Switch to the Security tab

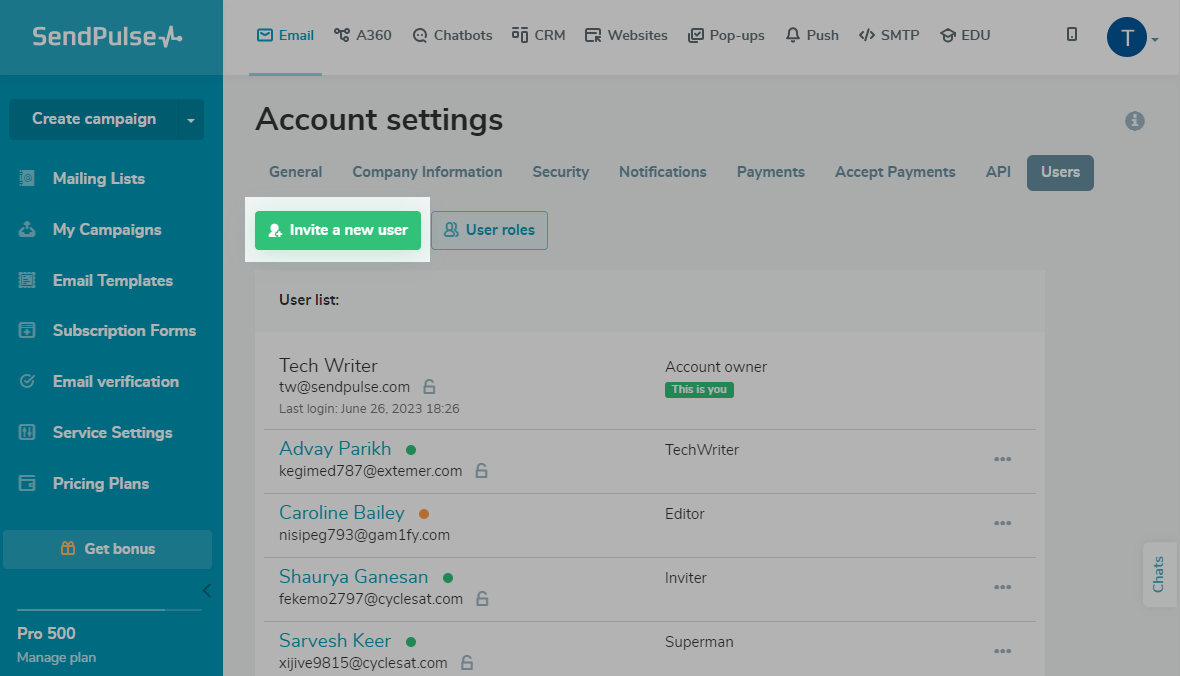click(560, 172)
